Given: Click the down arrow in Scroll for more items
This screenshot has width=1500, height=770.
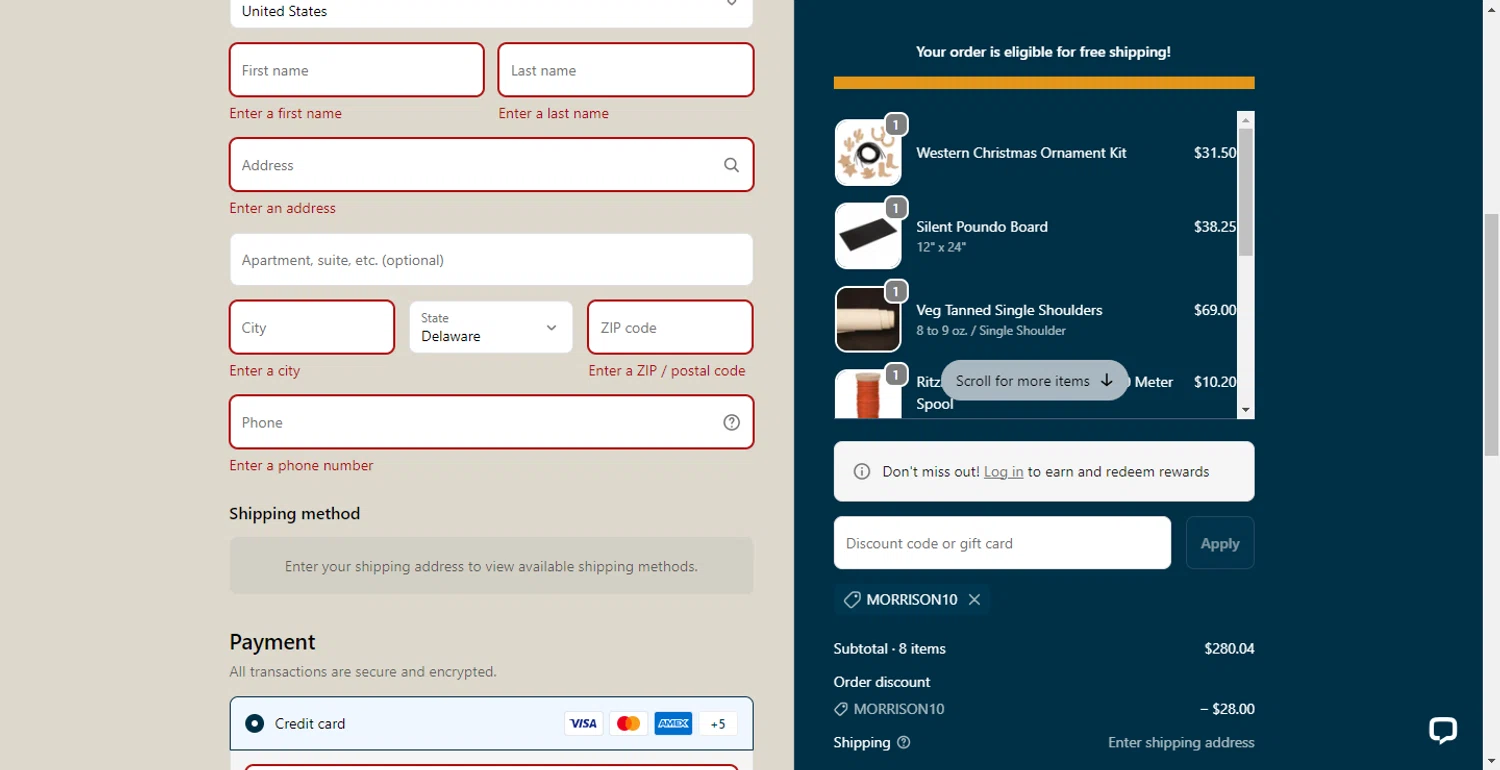Looking at the screenshot, I should point(1106,380).
